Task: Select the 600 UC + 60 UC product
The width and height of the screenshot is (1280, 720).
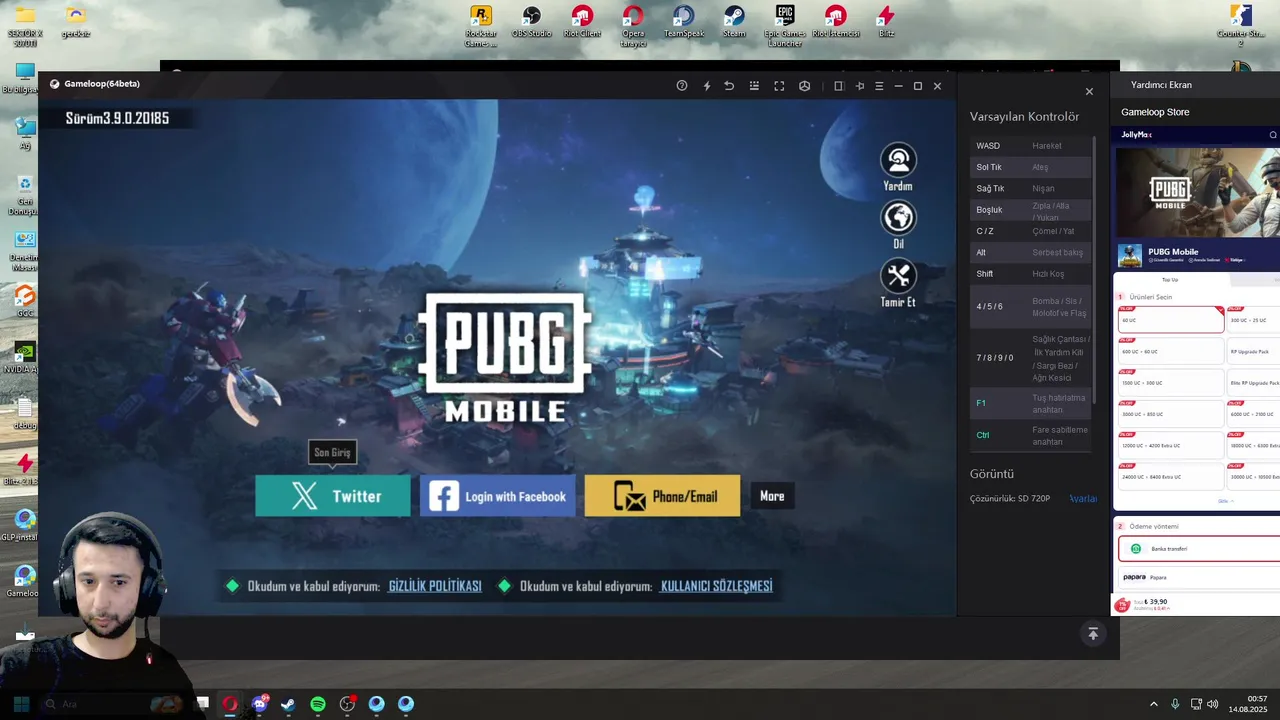Action: pos(1171,351)
